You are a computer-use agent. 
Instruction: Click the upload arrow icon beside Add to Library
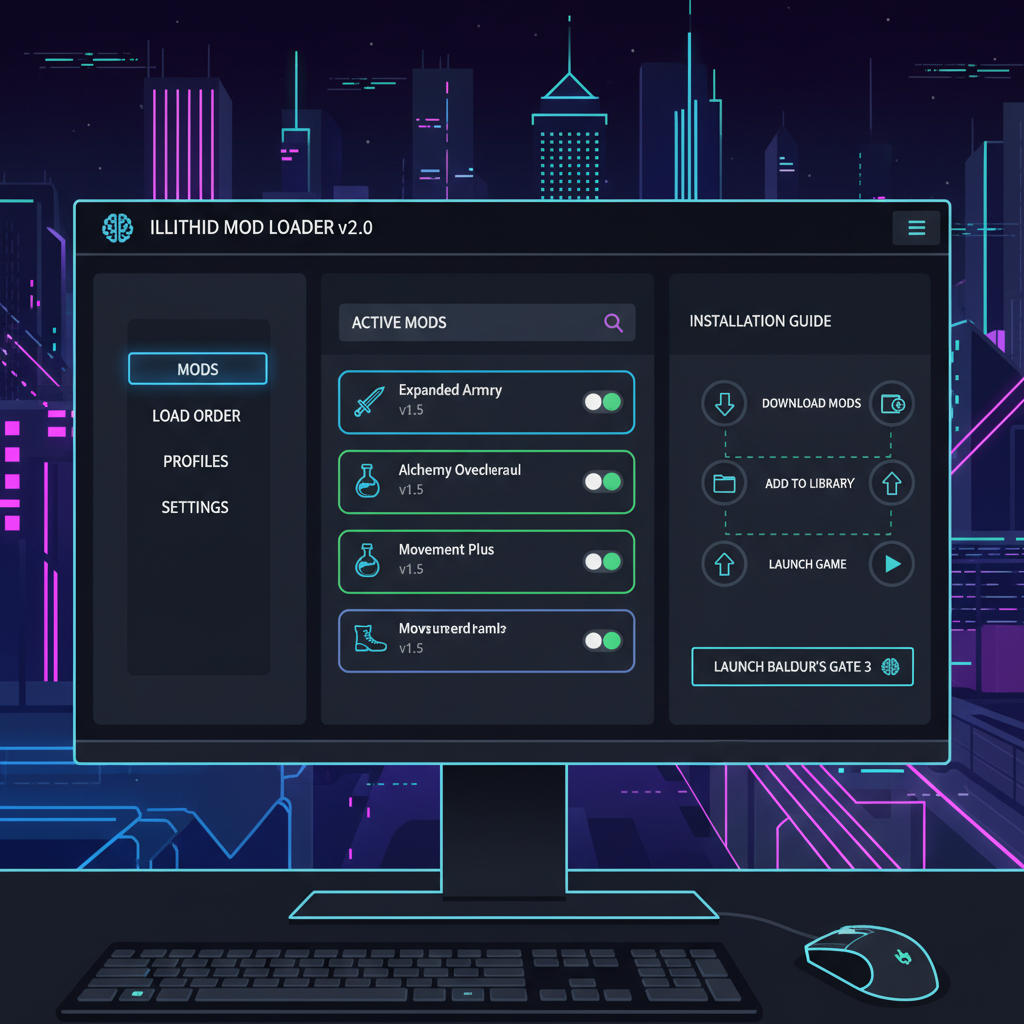click(x=891, y=483)
